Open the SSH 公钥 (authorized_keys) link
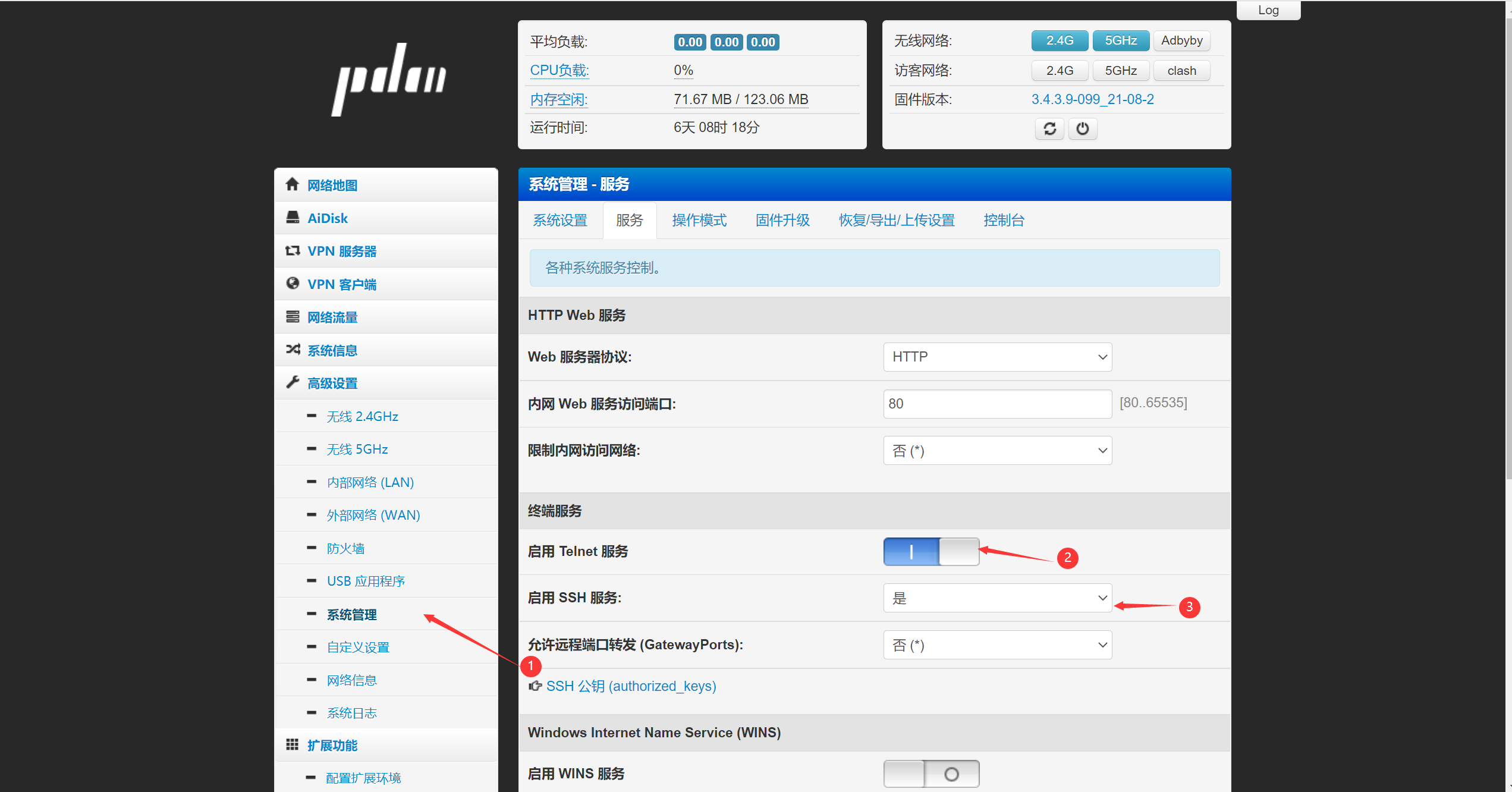This screenshot has height=792, width=1512. (631, 686)
